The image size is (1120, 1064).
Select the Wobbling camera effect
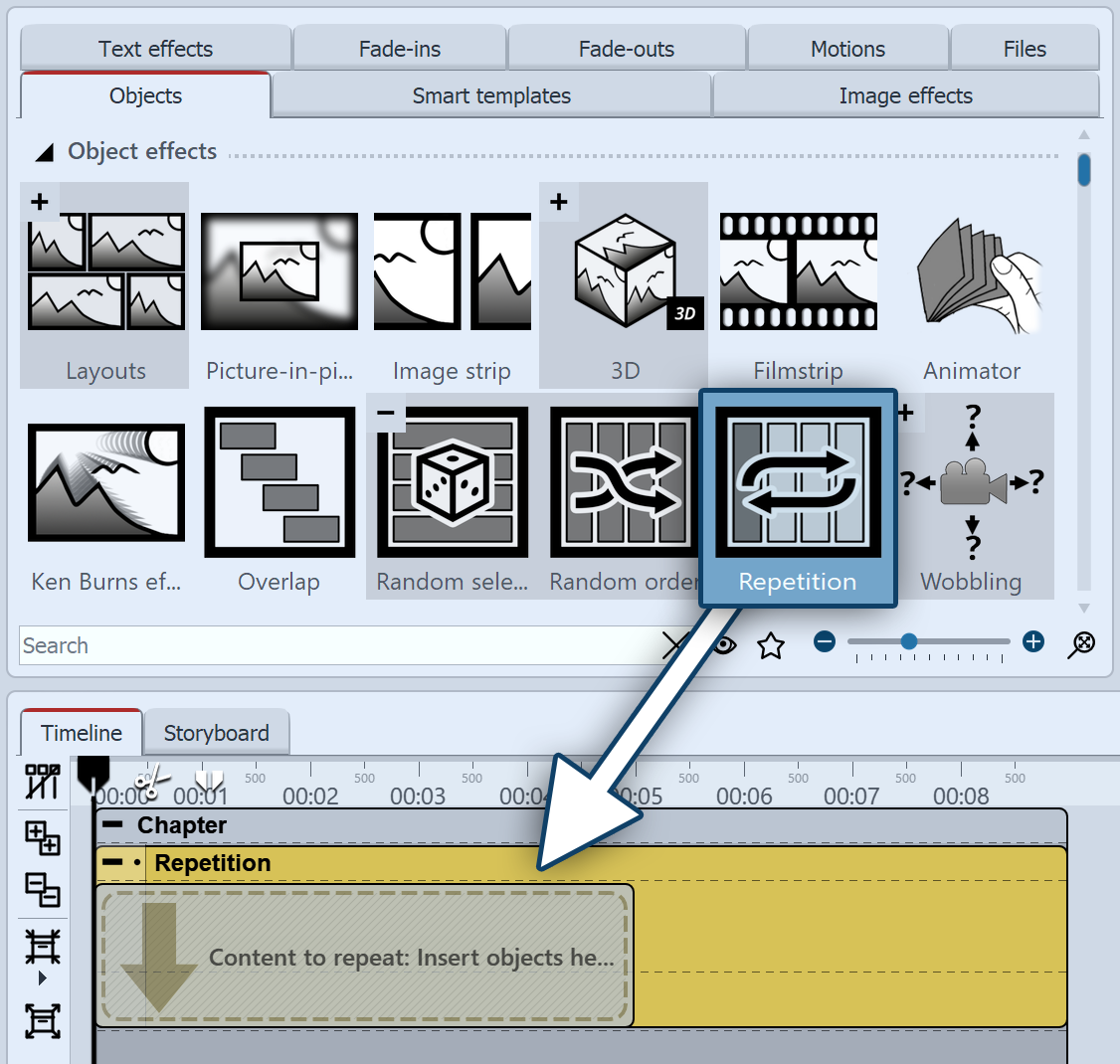pyautogui.click(x=972, y=482)
